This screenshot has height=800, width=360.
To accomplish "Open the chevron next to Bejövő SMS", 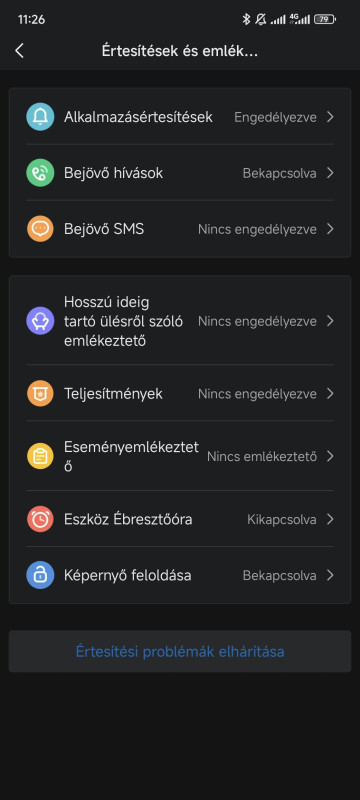I will (x=330, y=229).
